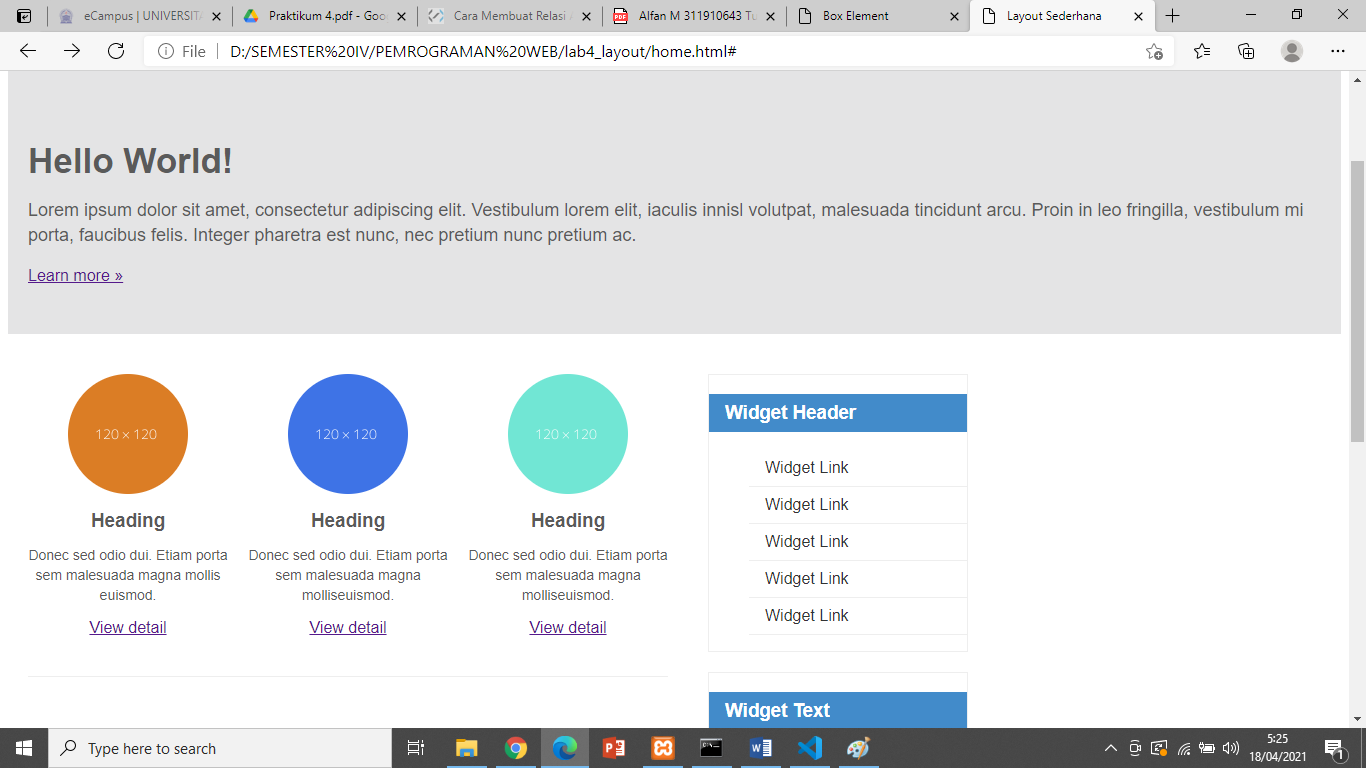Show hidden system tray icons
Image resolution: width=1366 pixels, height=768 pixels.
click(1110, 748)
